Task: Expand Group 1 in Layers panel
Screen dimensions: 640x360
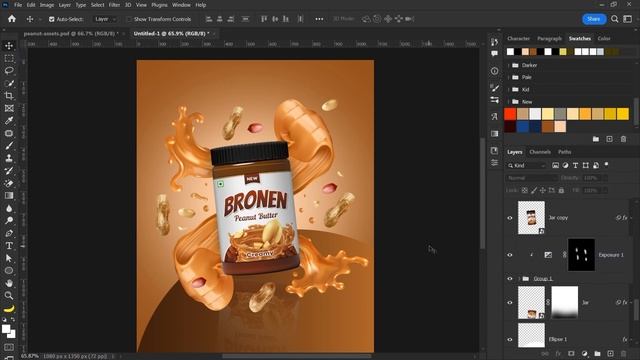Action: [x=519, y=279]
